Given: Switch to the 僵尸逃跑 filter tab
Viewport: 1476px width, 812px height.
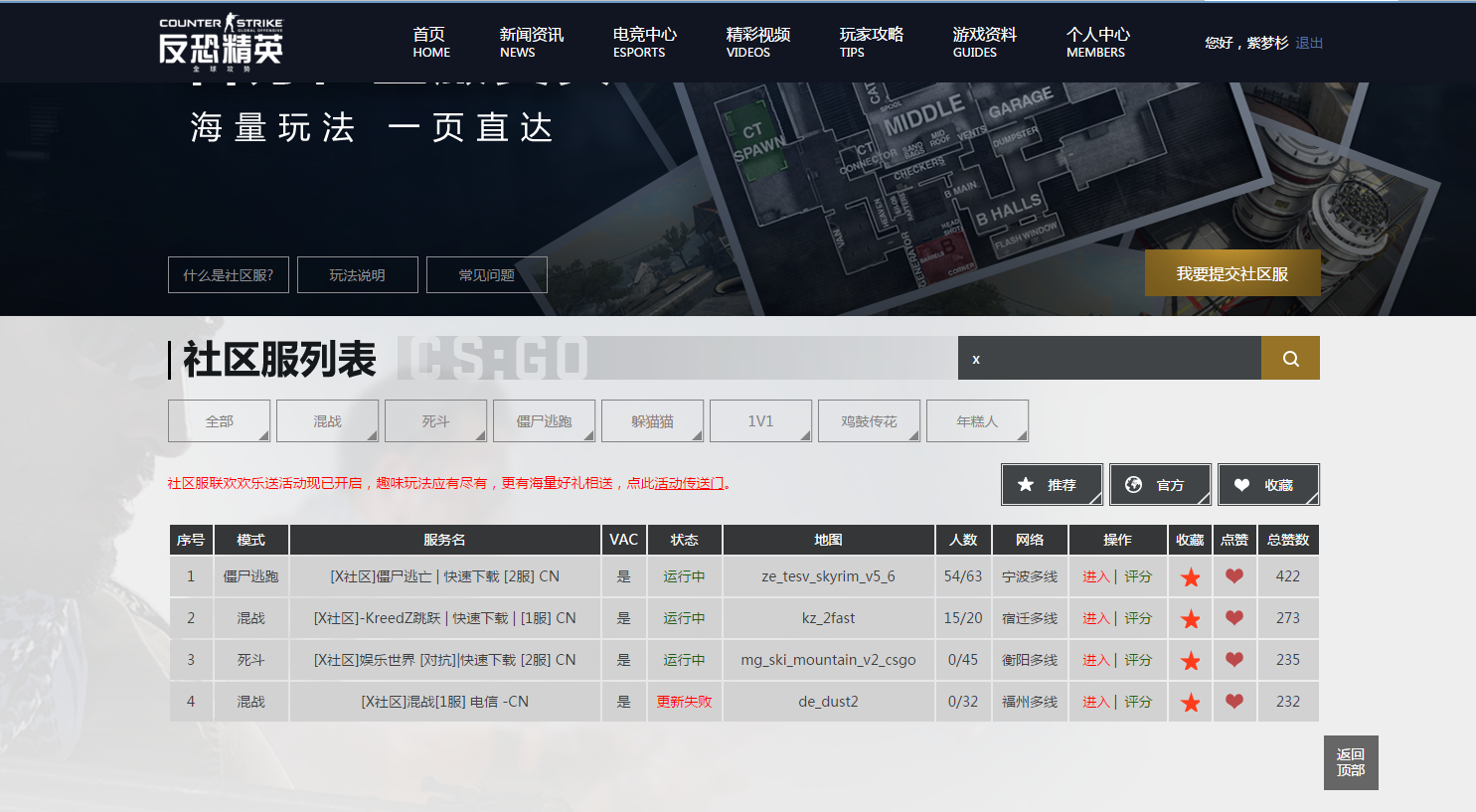Looking at the screenshot, I should point(543,420).
